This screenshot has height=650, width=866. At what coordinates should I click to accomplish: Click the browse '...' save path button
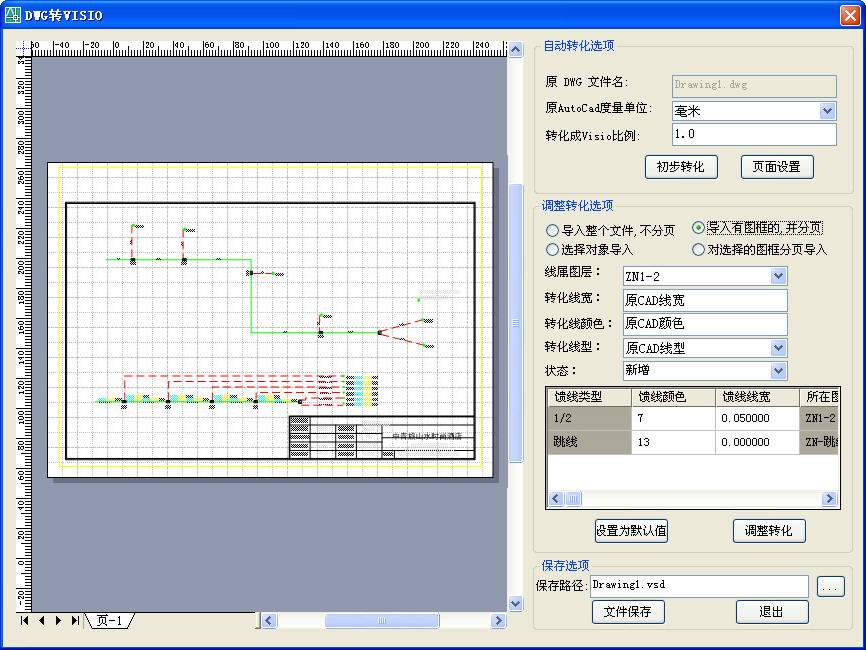(830, 587)
